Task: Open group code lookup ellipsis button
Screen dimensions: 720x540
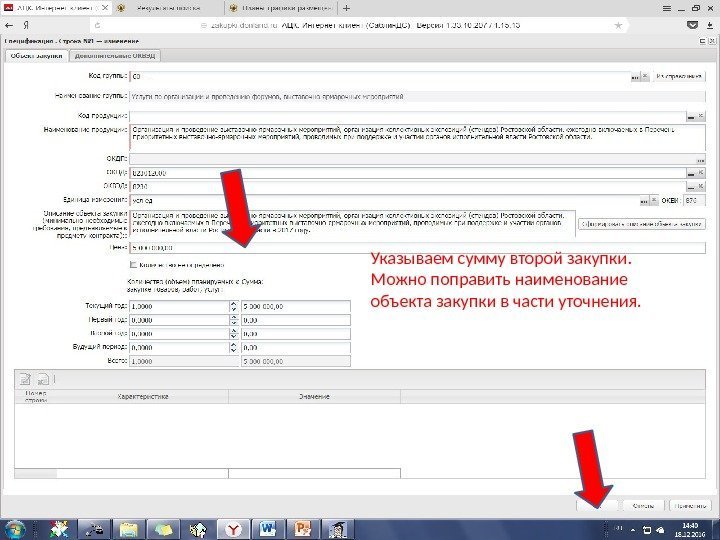Action: point(635,77)
